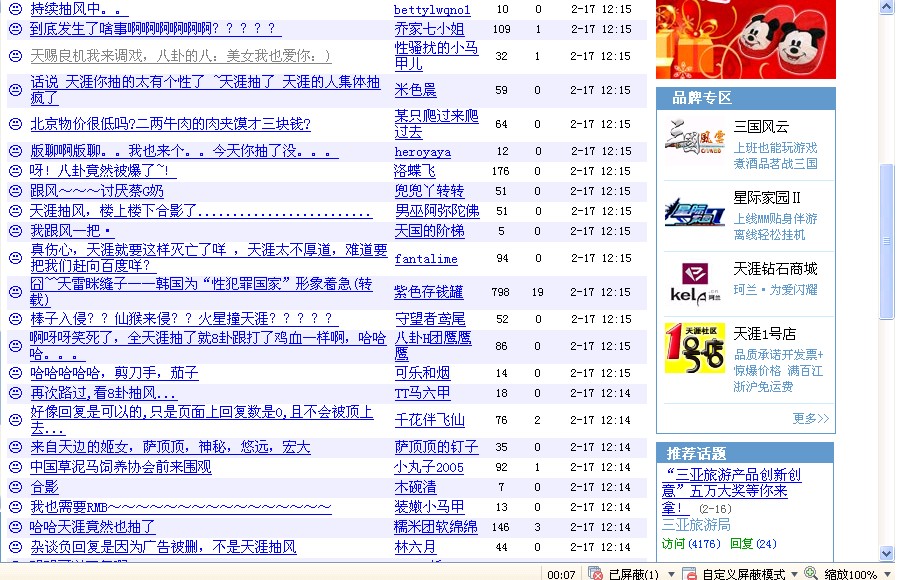The image size is (900, 580).
Task: Open '三亚旅游产品创新创意' recommended topic
Action: click(731, 491)
